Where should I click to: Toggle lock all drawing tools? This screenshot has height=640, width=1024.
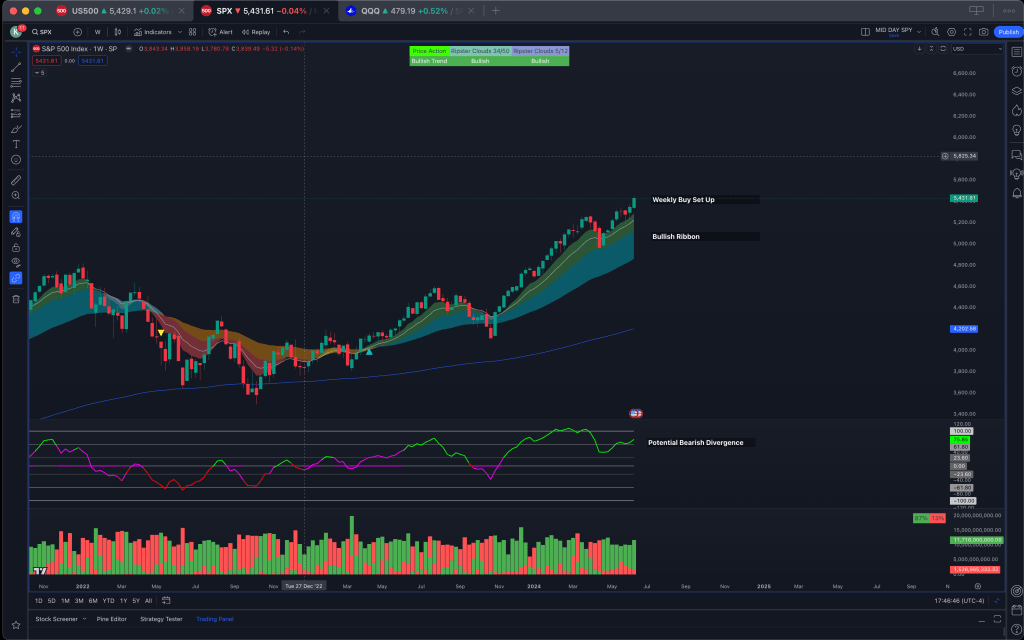16,247
